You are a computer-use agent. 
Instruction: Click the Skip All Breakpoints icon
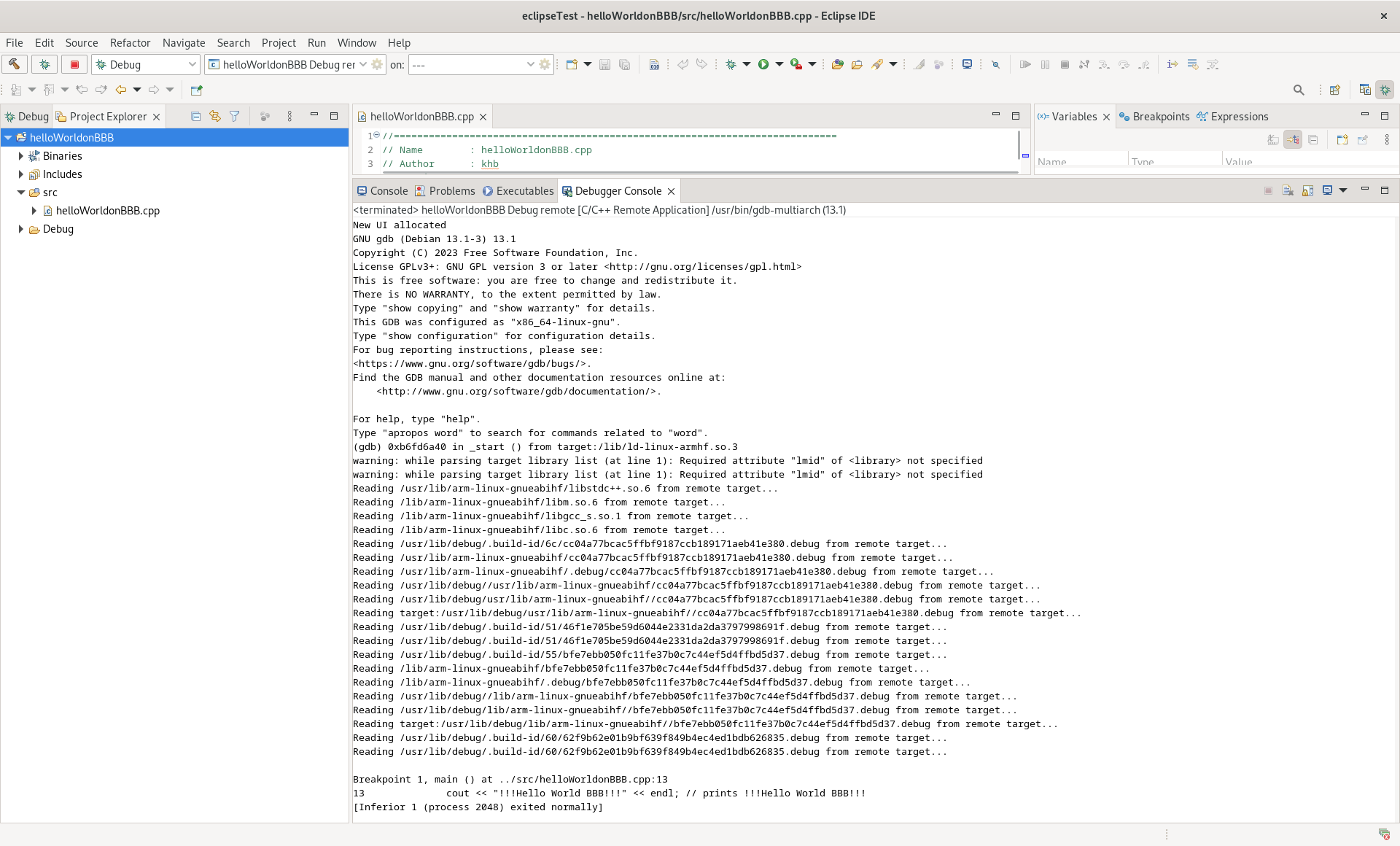(x=995, y=64)
